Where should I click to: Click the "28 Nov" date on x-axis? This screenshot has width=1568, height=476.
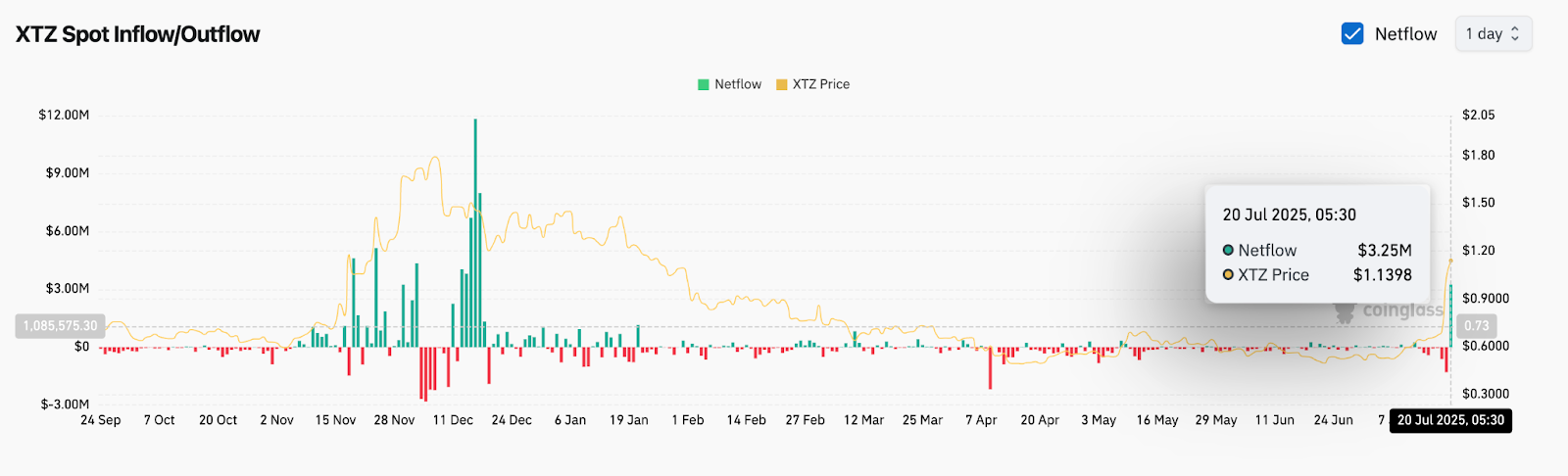point(394,420)
